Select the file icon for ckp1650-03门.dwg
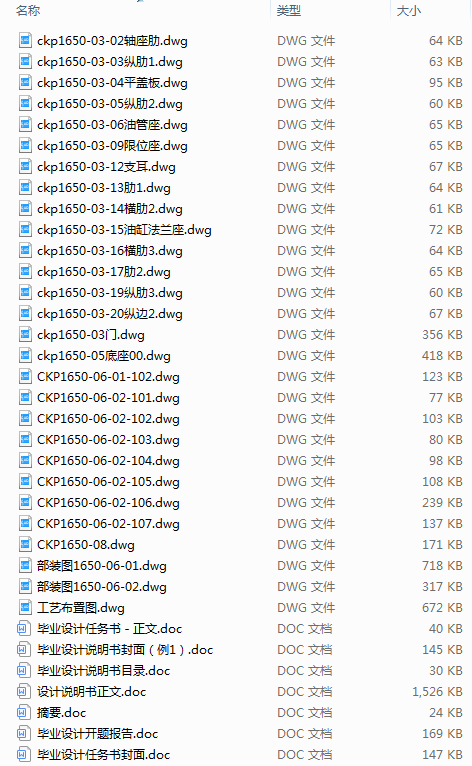The width and height of the screenshot is (472, 766). pos(25,335)
